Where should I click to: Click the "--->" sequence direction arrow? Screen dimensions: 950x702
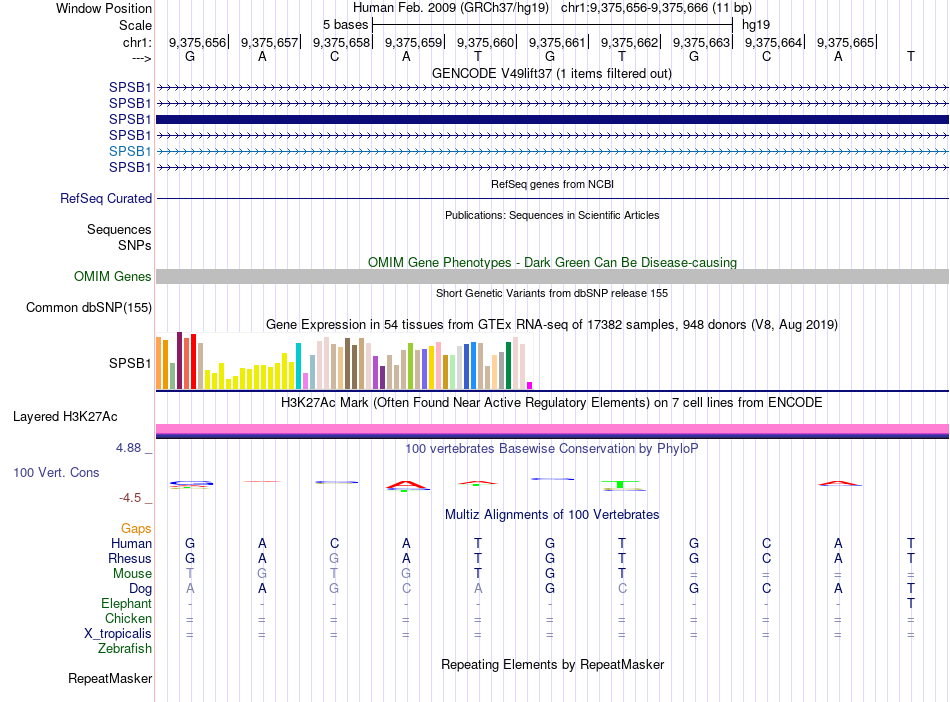[x=142, y=58]
